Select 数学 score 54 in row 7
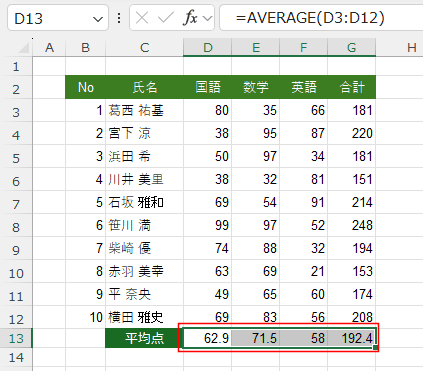Image resolution: width=423 pixels, height=371 pixels. coord(256,202)
